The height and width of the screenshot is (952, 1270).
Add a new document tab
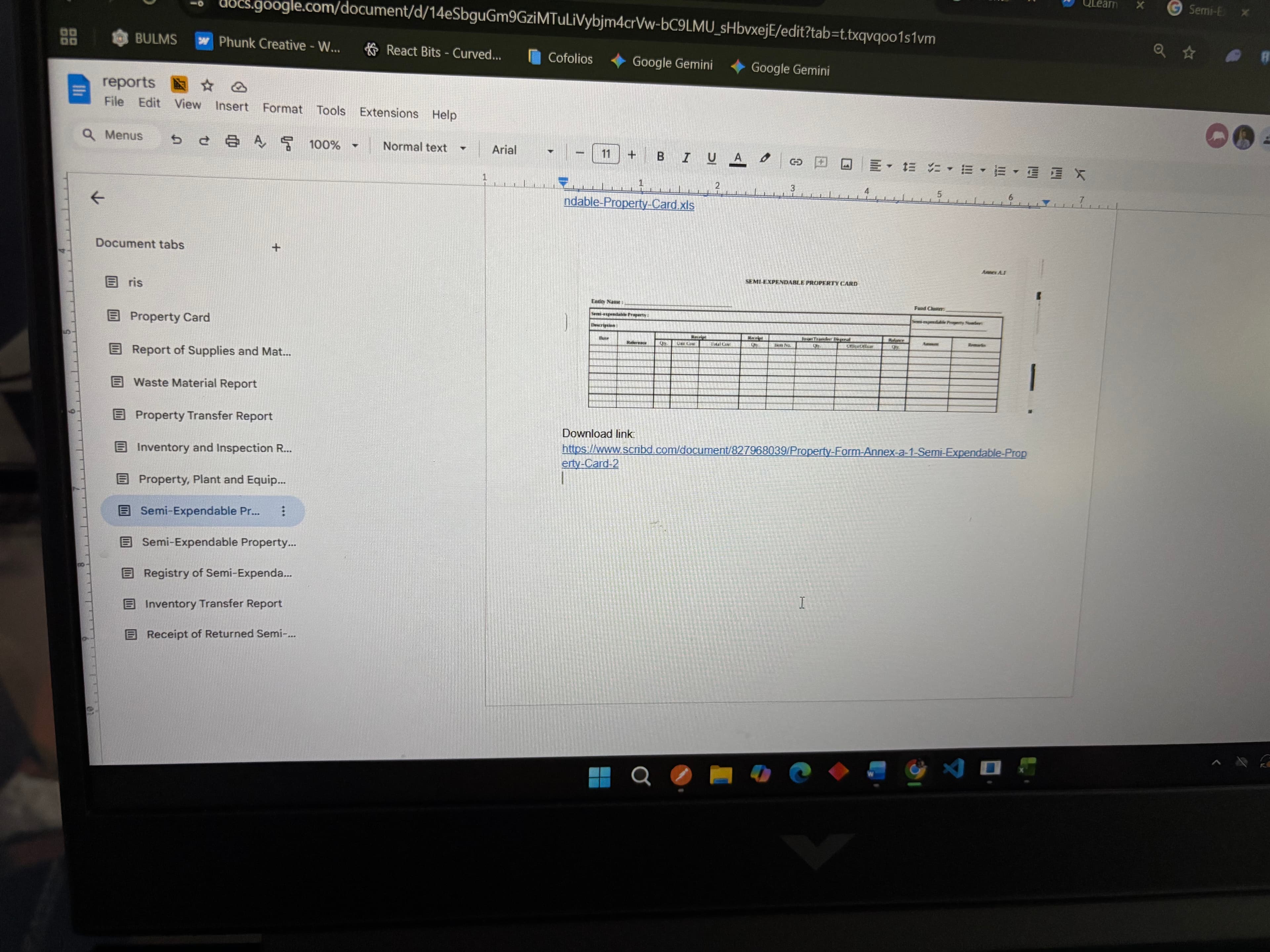[276, 247]
